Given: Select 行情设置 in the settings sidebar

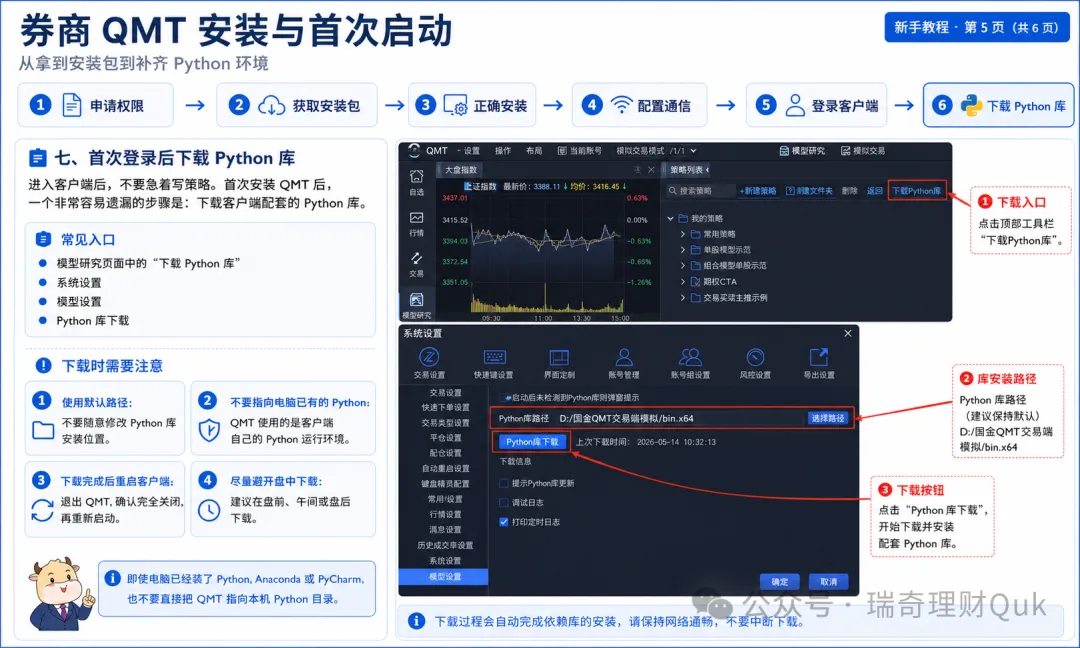Looking at the screenshot, I should click(x=444, y=514).
